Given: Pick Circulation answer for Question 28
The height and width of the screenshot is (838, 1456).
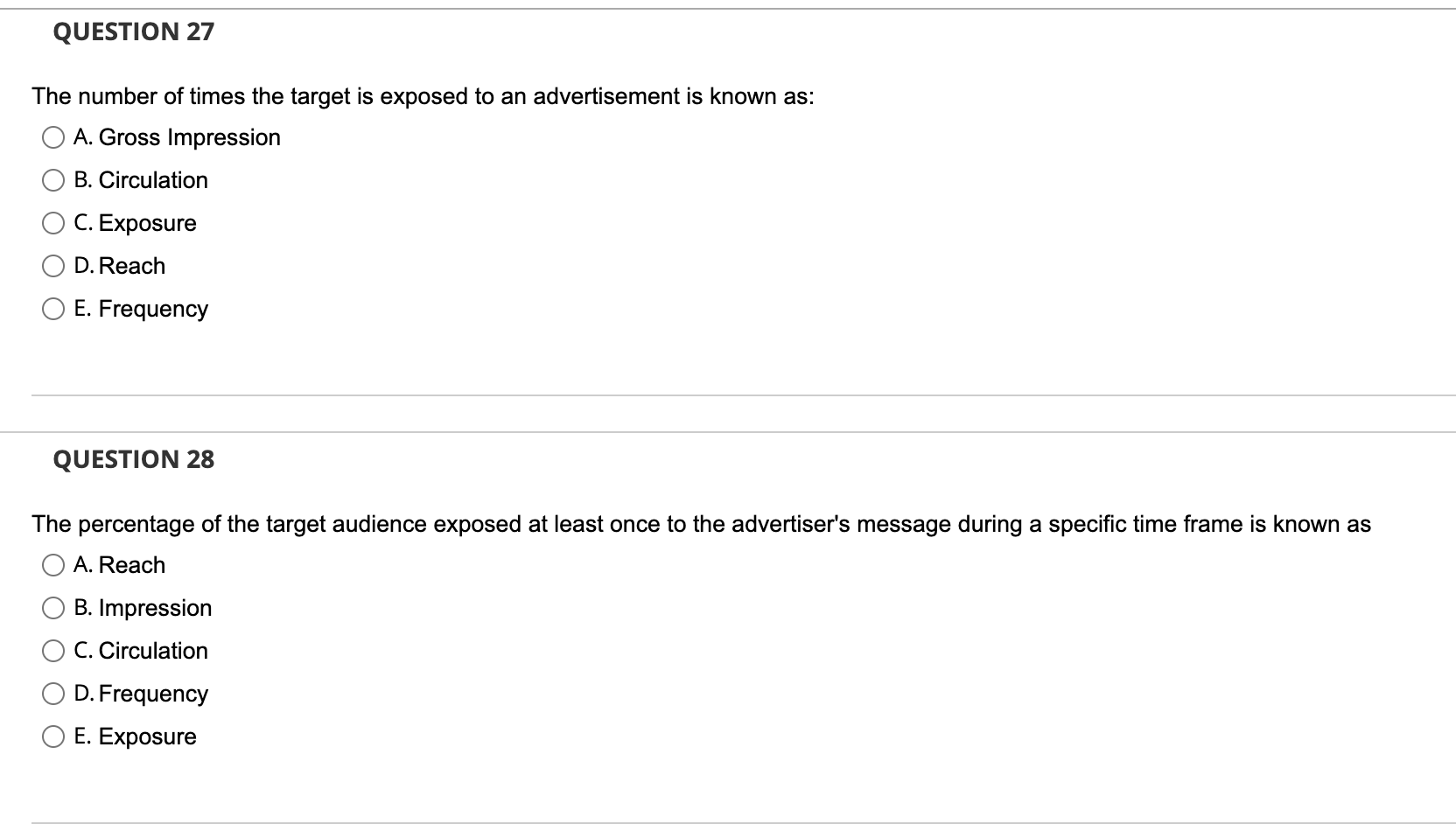Looking at the screenshot, I should [x=53, y=652].
